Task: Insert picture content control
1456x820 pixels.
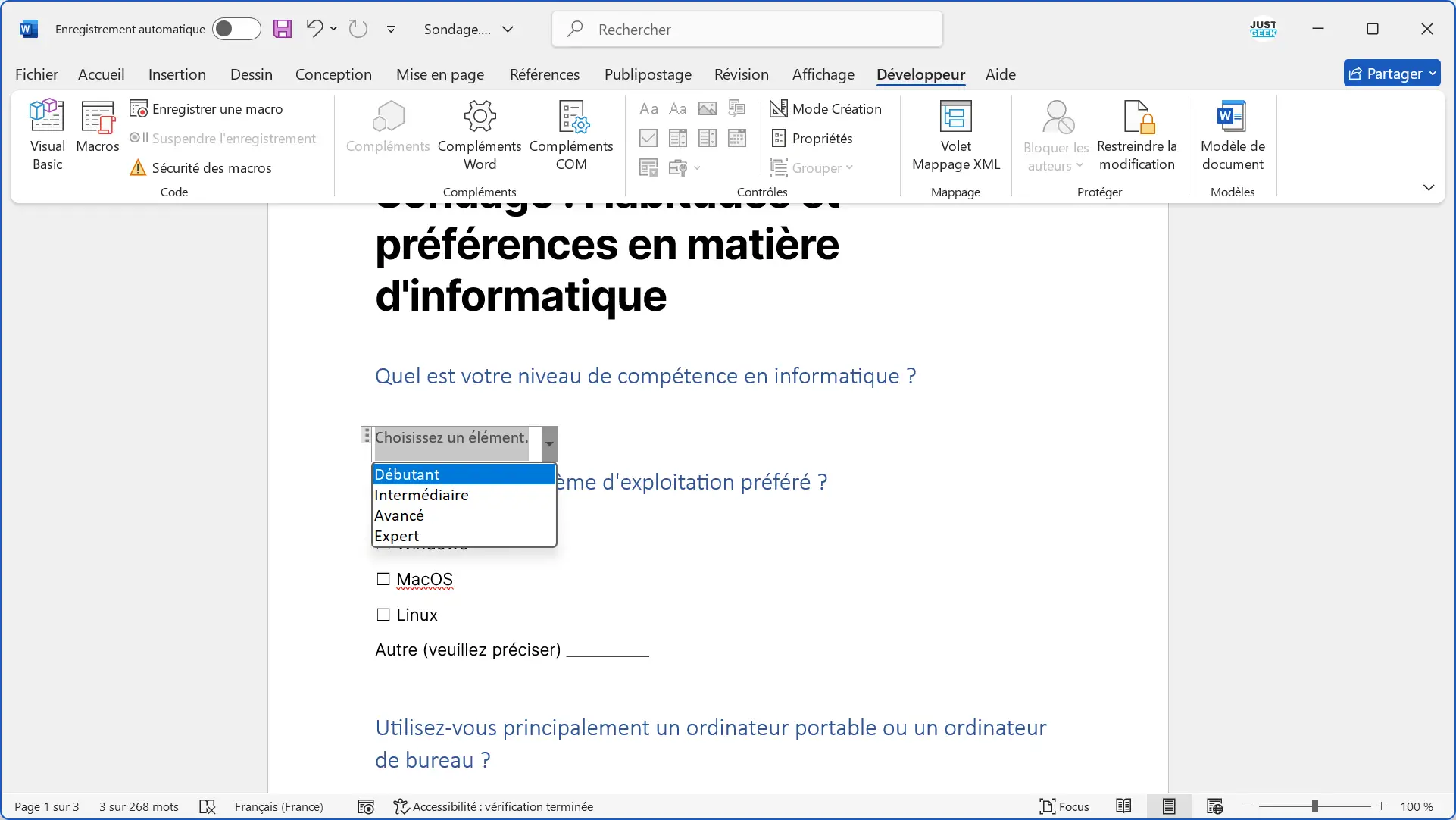Action: pos(708,108)
